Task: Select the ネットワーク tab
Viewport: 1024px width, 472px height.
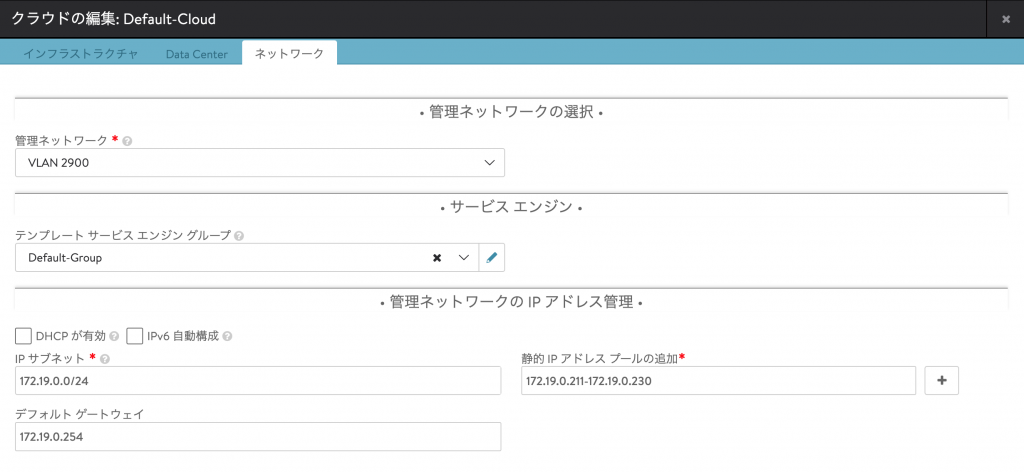Action: 289,53
